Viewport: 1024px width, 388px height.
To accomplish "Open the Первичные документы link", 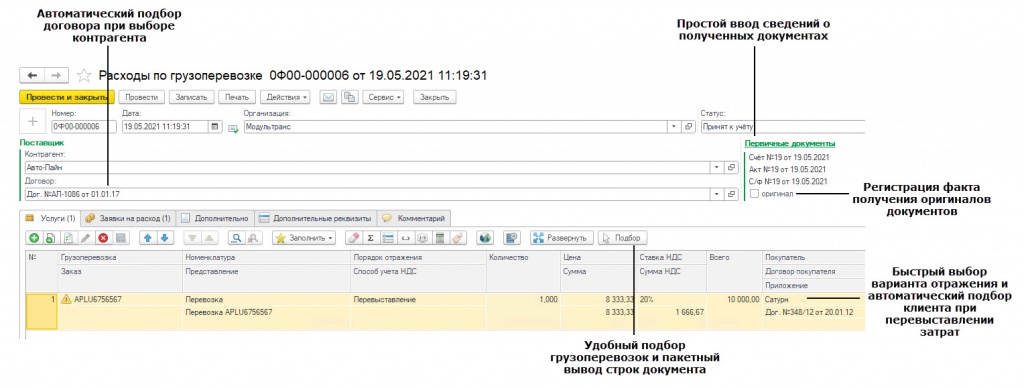I will point(790,144).
